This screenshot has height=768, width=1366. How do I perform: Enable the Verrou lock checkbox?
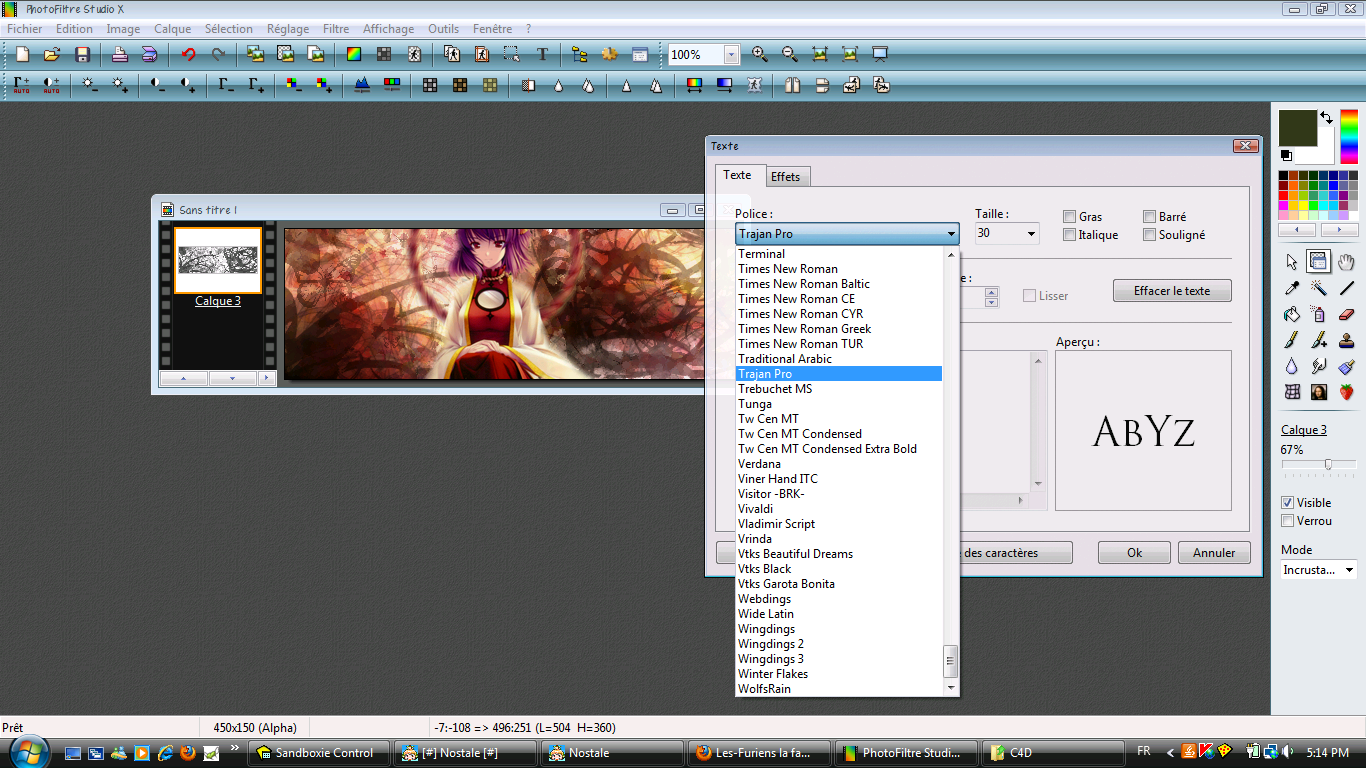[x=1288, y=521]
